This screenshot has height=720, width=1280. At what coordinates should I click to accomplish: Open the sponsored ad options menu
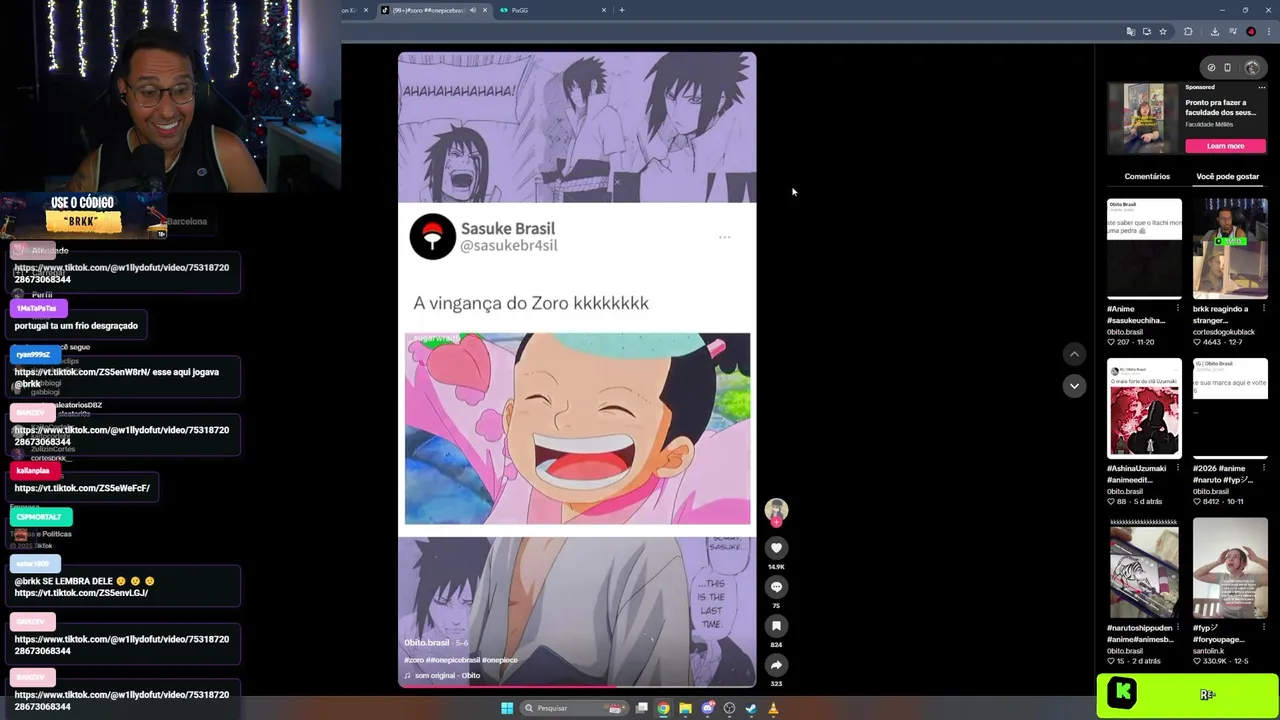pyautogui.click(x=1261, y=88)
